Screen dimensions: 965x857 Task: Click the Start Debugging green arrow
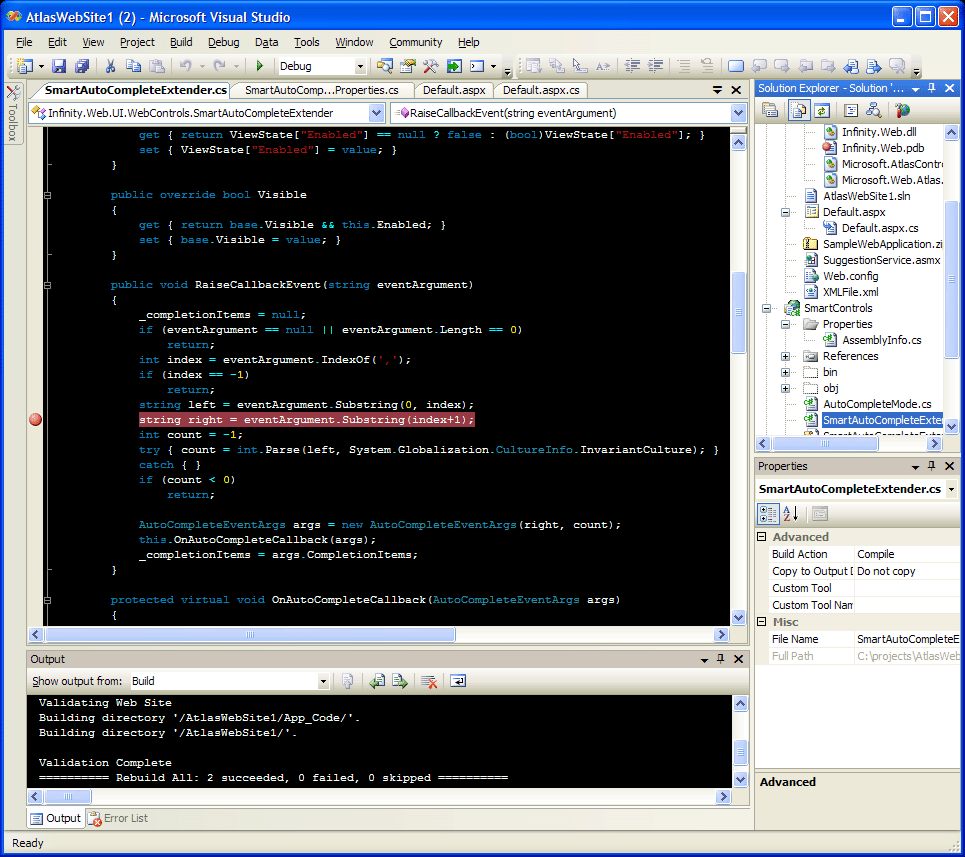pos(259,66)
